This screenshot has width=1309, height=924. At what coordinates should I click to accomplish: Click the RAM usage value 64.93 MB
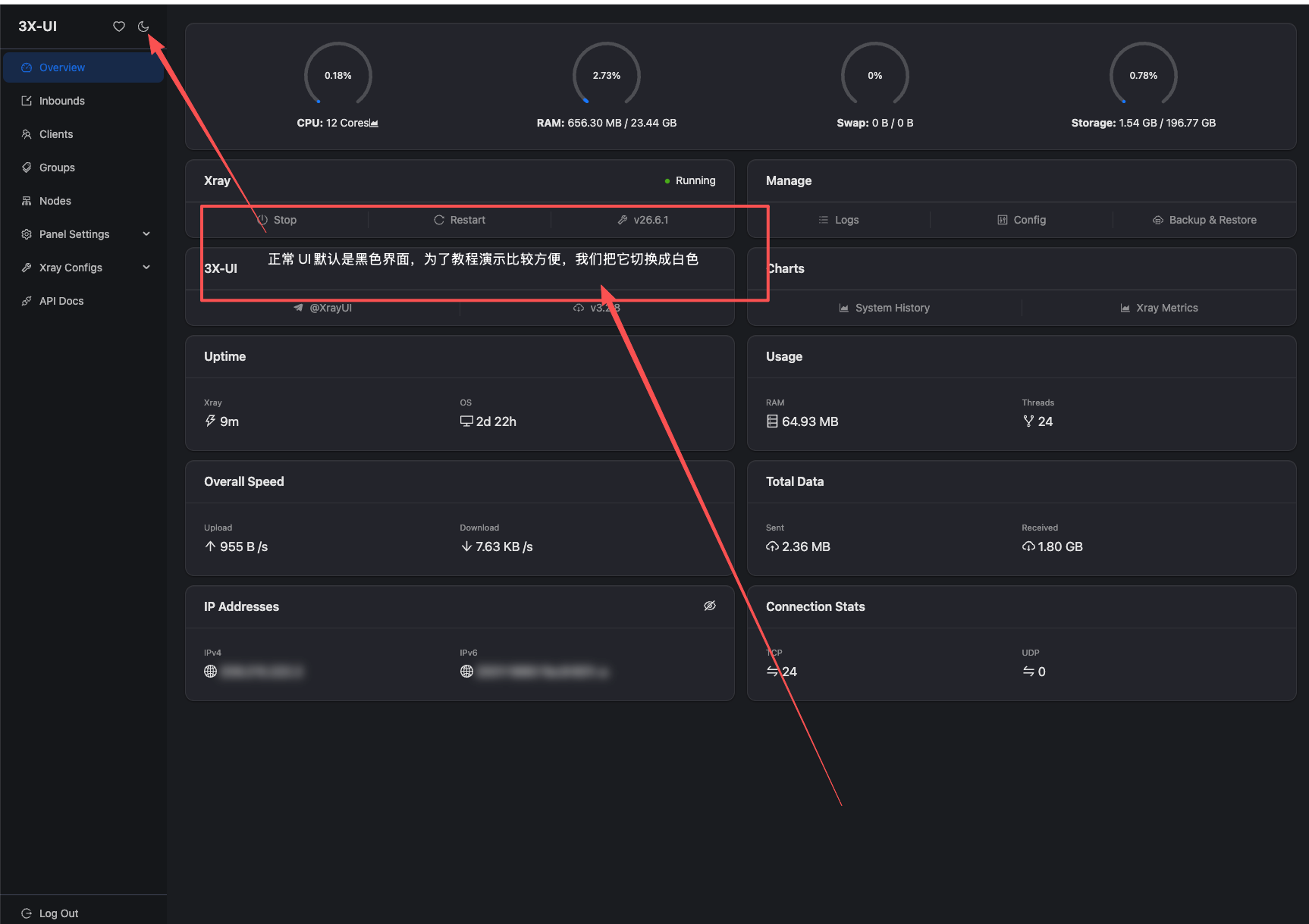click(810, 421)
